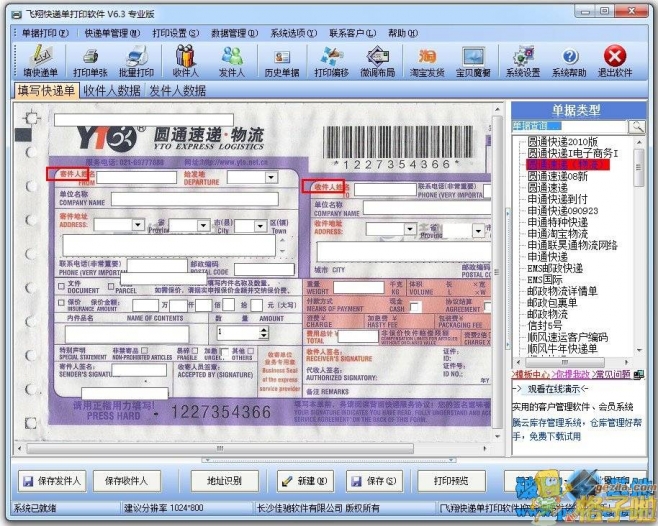The height and width of the screenshot is (526, 658).
Task: Click the red 退出软件 icon
Action: [615, 61]
